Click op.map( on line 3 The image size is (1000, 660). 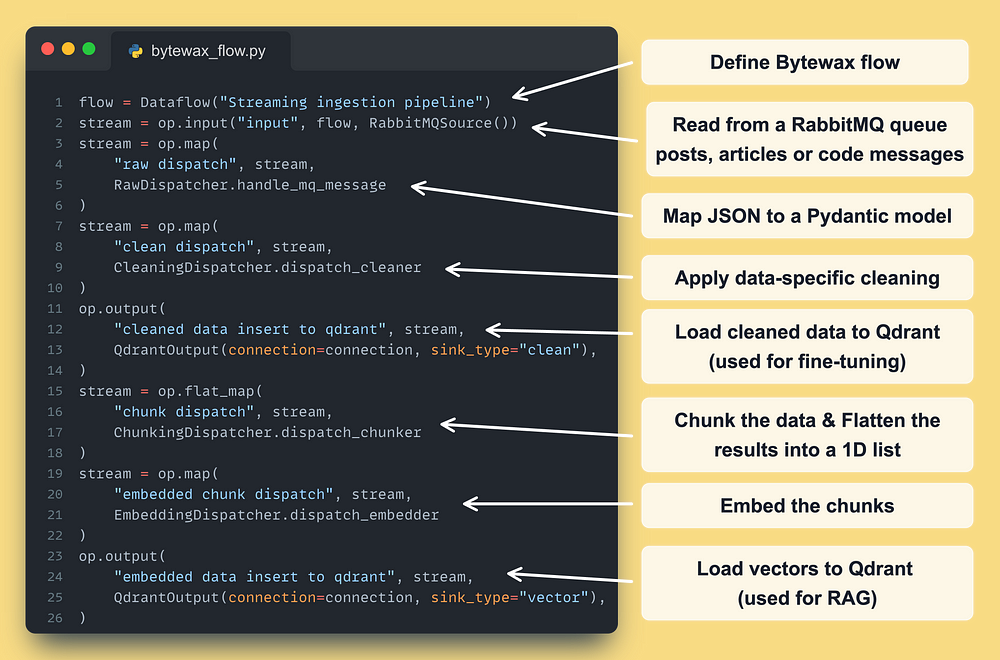point(188,143)
